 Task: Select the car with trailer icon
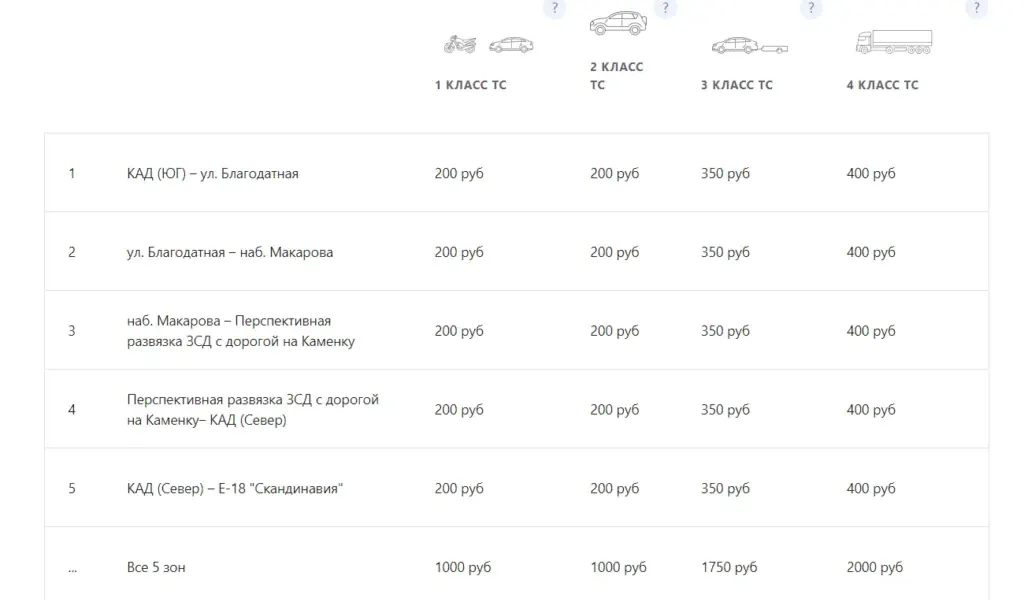point(750,45)
